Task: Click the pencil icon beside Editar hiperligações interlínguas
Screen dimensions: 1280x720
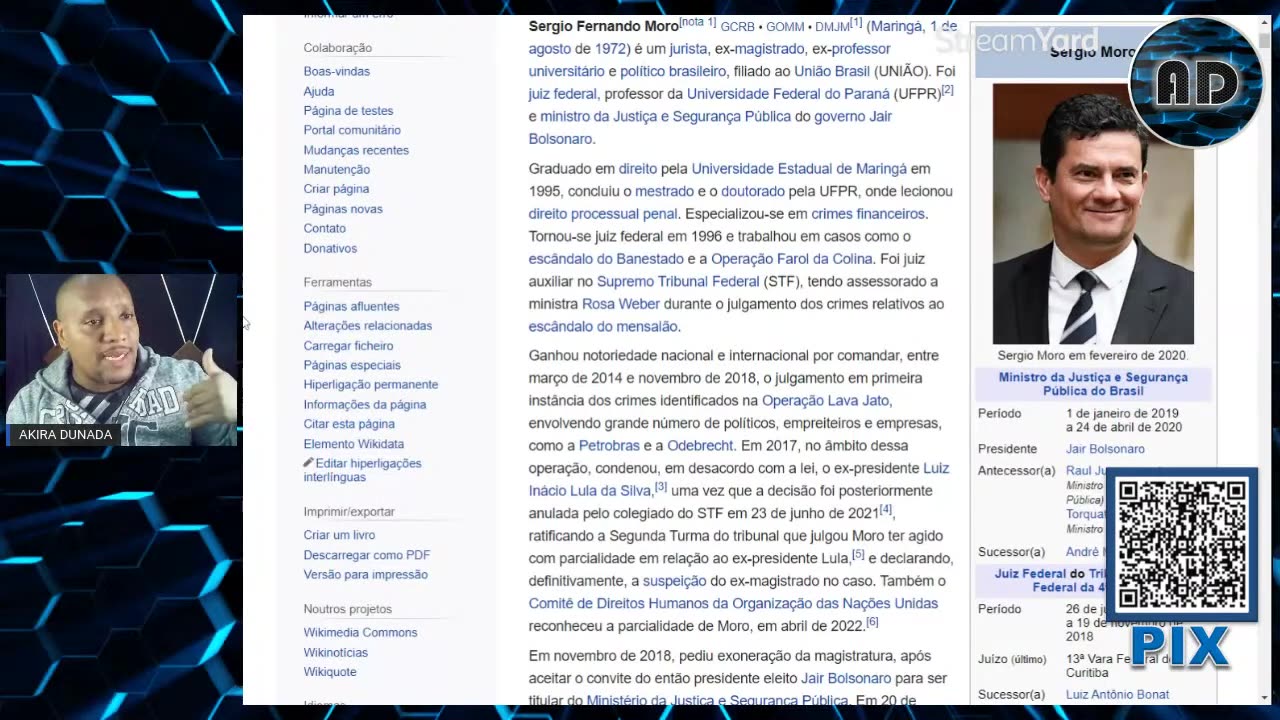Action: tap(309, 463)
